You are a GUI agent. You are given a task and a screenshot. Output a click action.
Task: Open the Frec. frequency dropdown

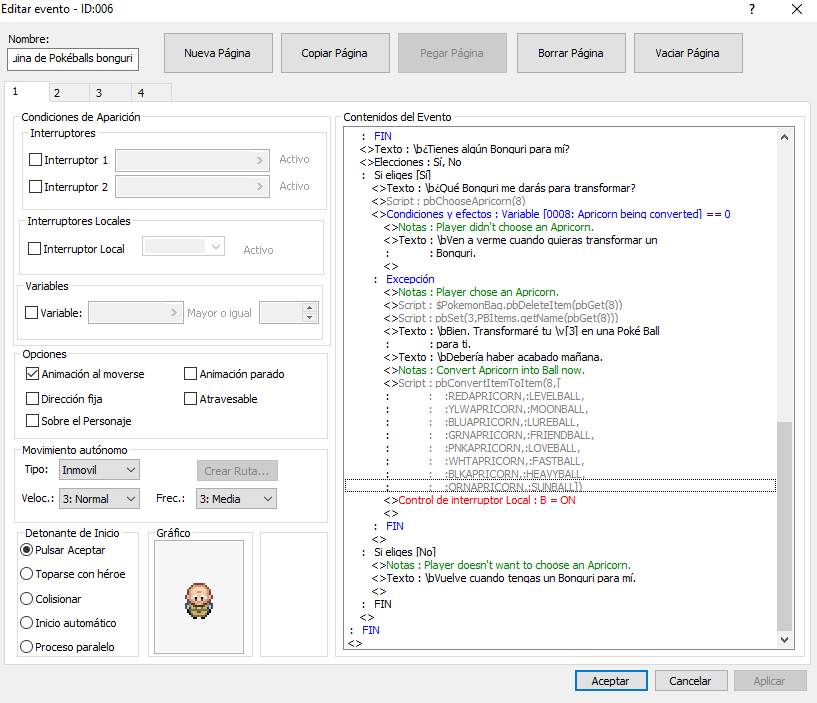click(x=235, y=498)
